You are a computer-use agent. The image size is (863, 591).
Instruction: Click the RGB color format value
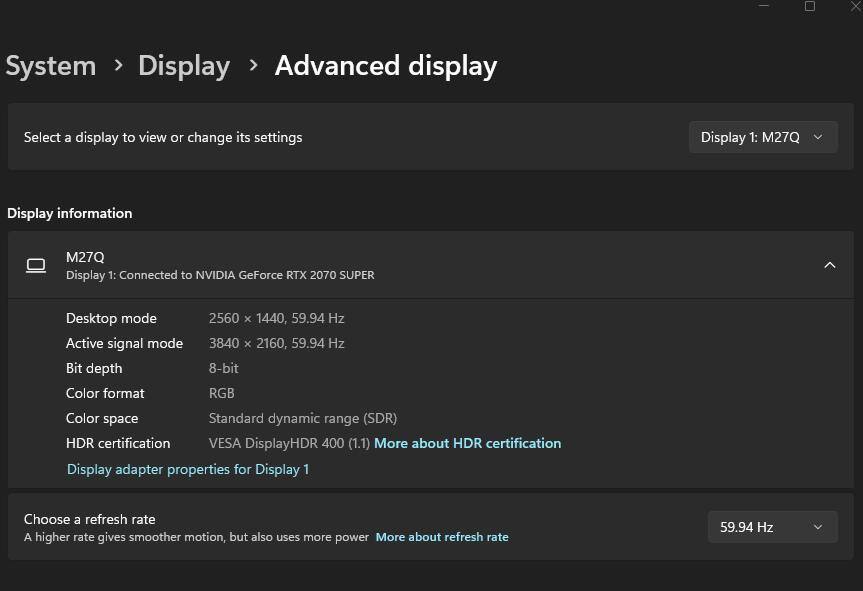pos(221,393)
